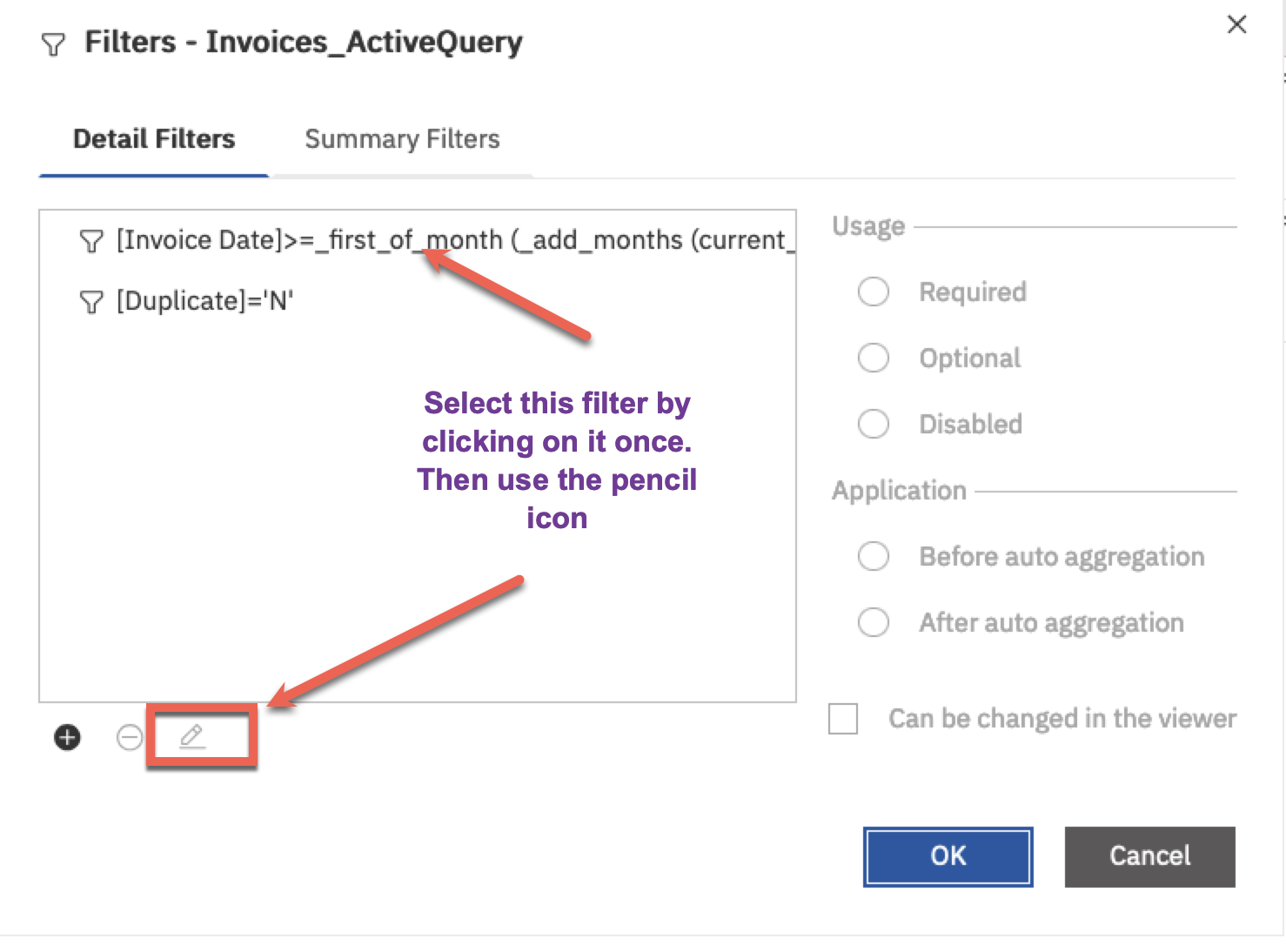This screenshot has width=1286, height=952.
Task: Select Before auto aggregation
Action: pos(874,556)
